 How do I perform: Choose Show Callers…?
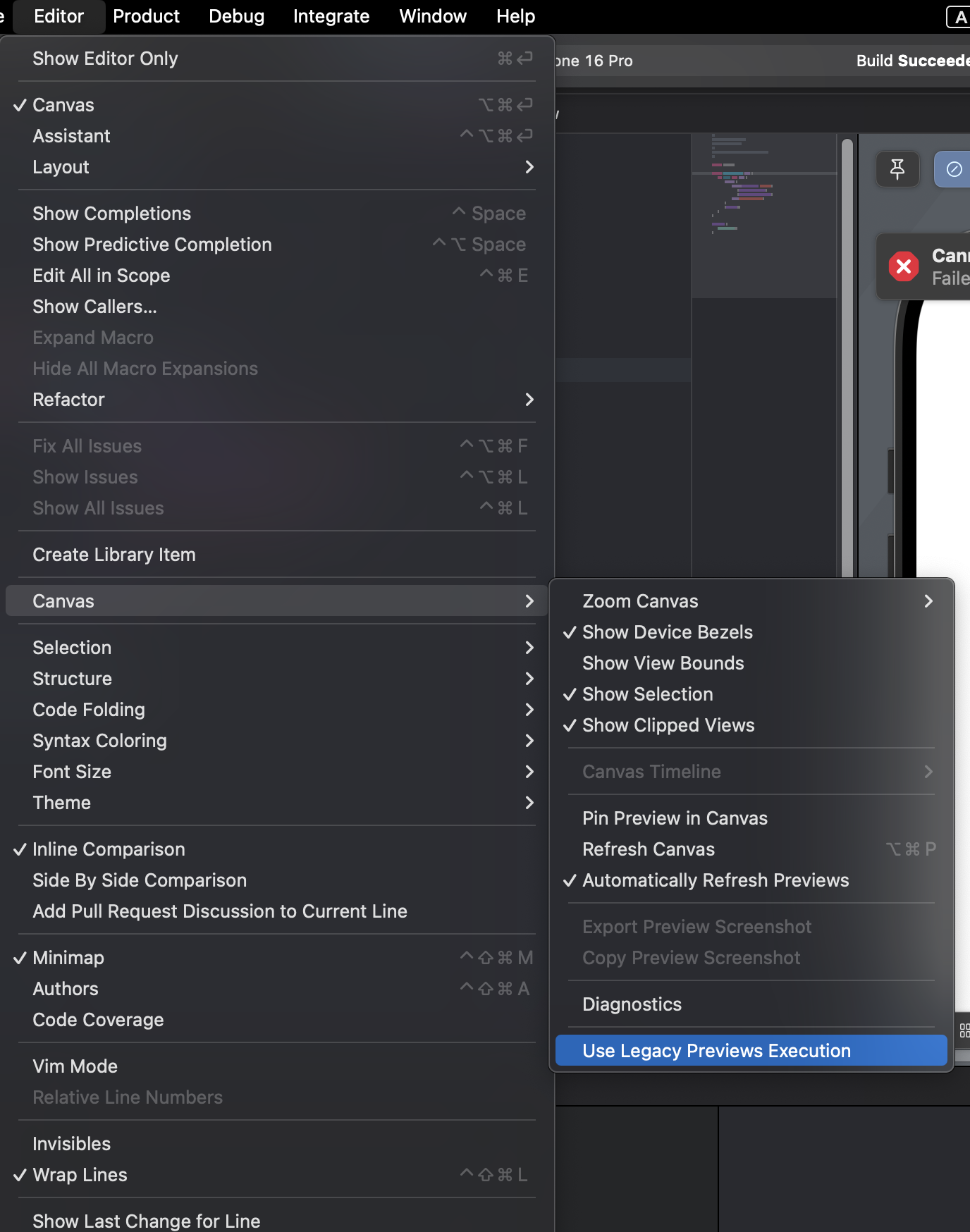tap(276, 307)
